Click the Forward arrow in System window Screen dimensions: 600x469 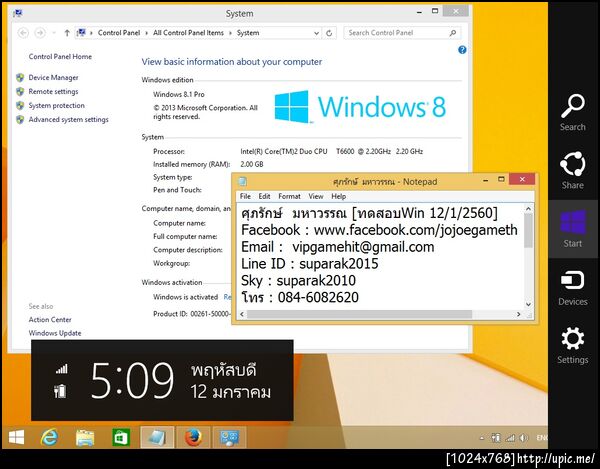pos(40,33)
